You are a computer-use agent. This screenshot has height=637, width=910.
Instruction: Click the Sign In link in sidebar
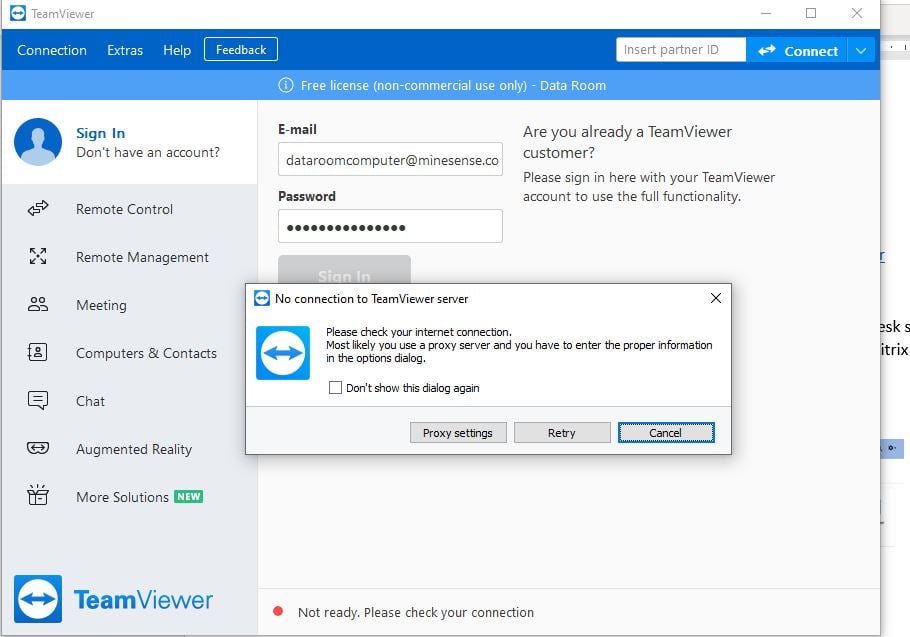[100, 133]
